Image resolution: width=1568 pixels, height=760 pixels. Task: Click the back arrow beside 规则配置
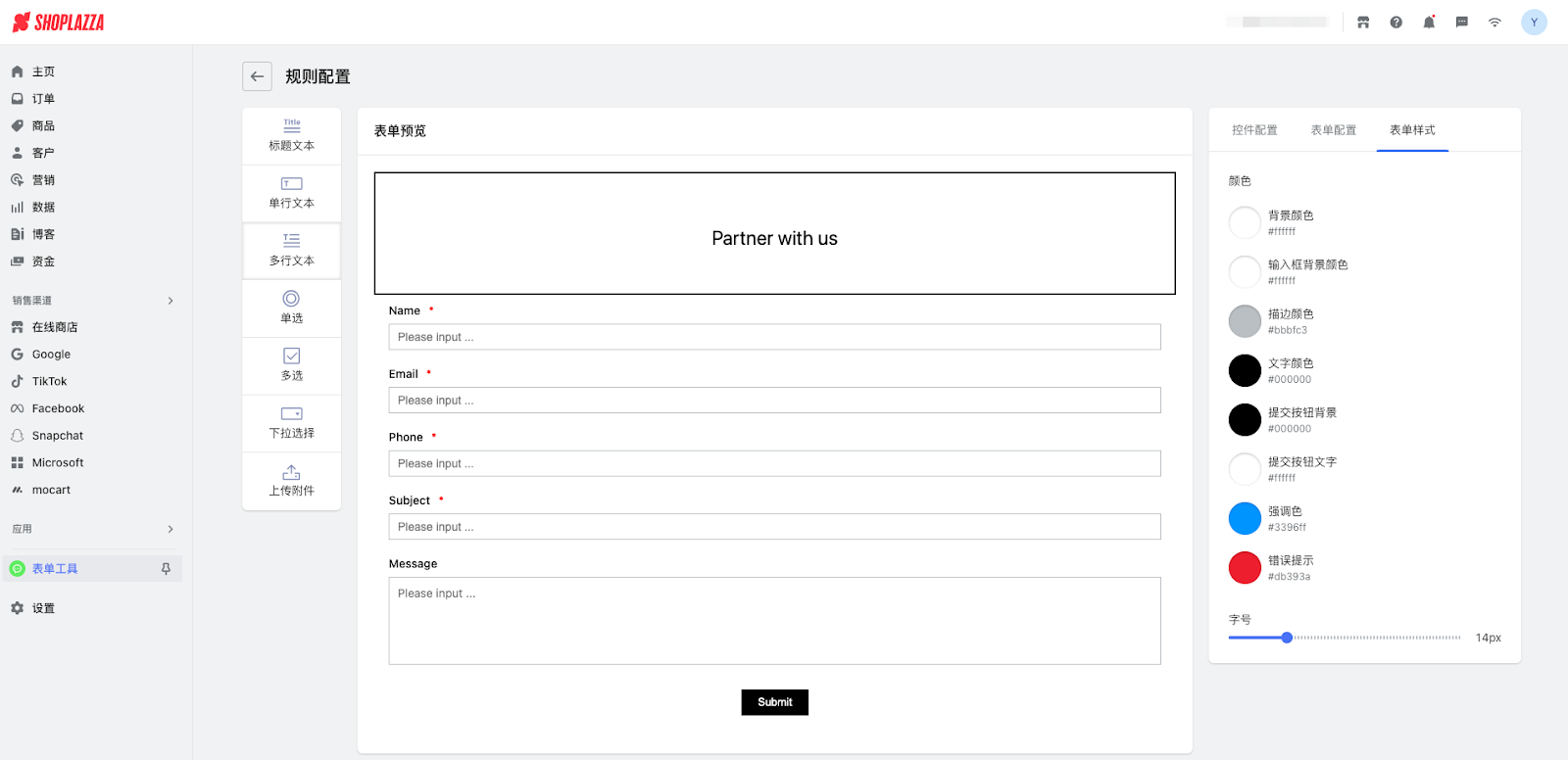coord(257,76)
